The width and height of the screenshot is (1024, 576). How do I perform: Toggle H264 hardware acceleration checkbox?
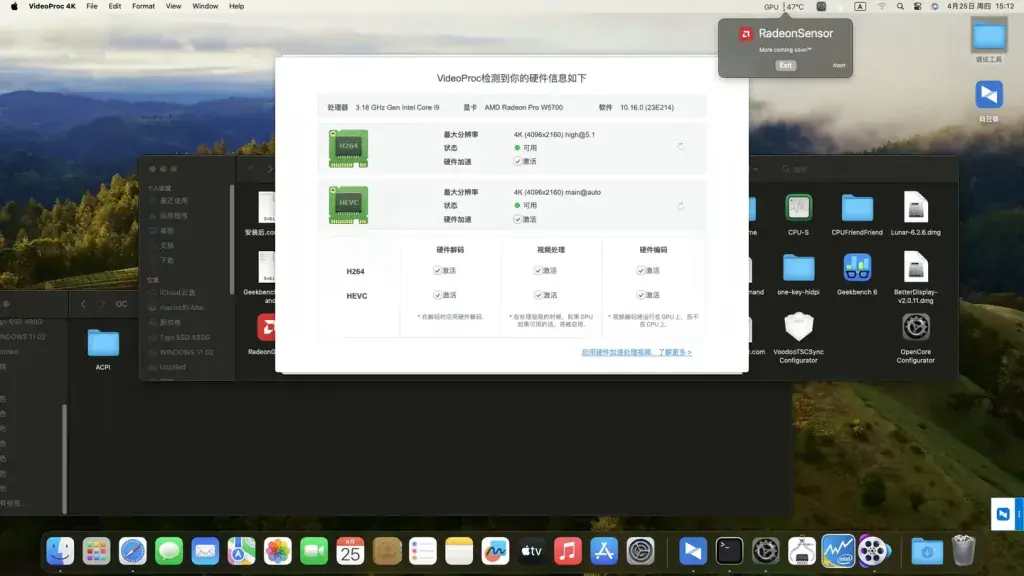click(x=517, y=161)
